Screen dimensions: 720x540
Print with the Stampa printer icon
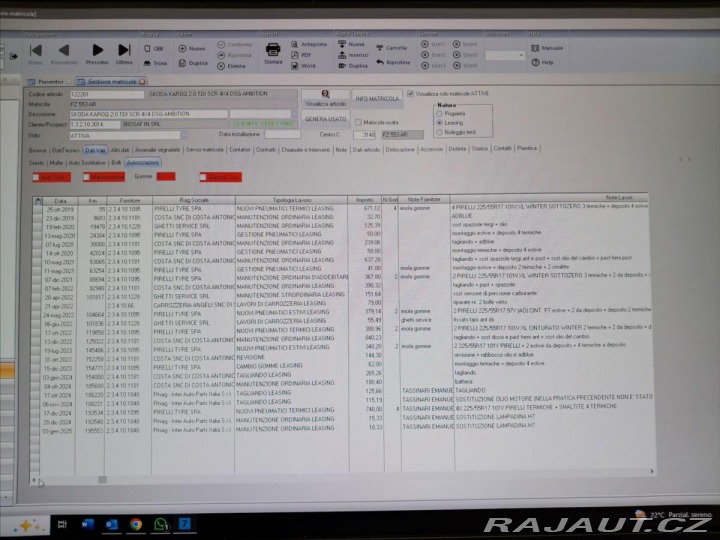273,53
